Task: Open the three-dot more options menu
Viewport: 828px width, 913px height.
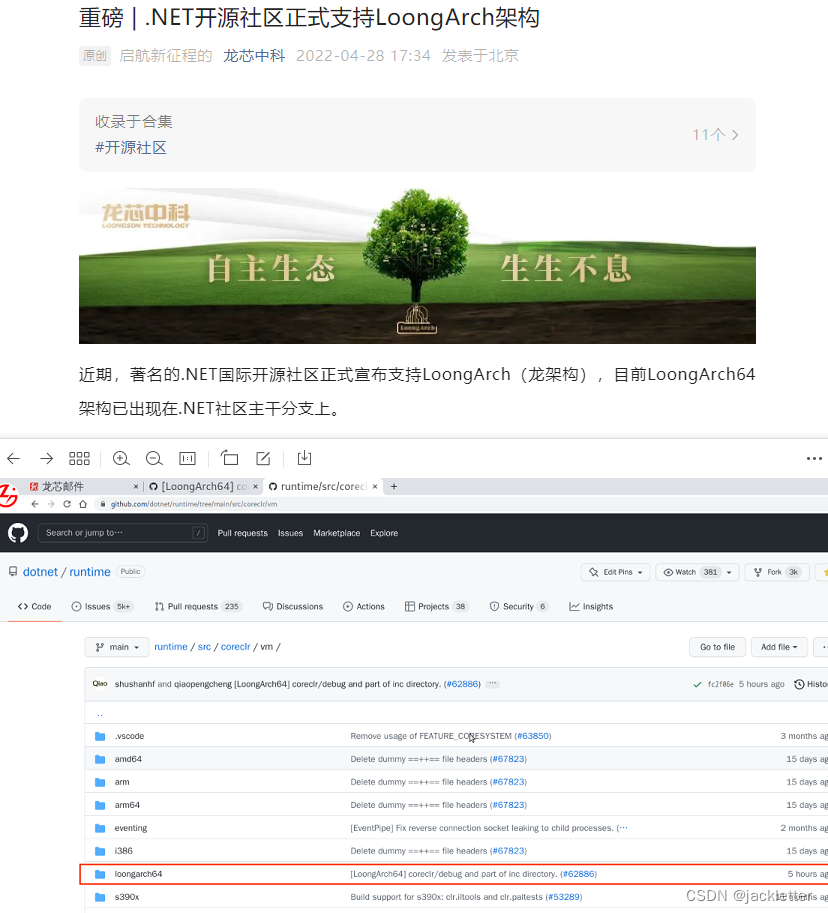Action: [x=813, y=459]
